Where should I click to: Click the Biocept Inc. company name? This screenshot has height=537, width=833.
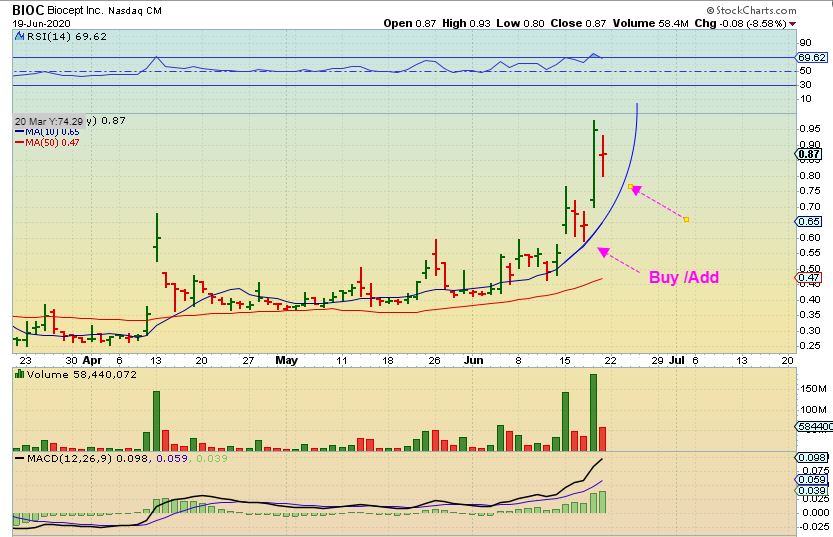75,10
